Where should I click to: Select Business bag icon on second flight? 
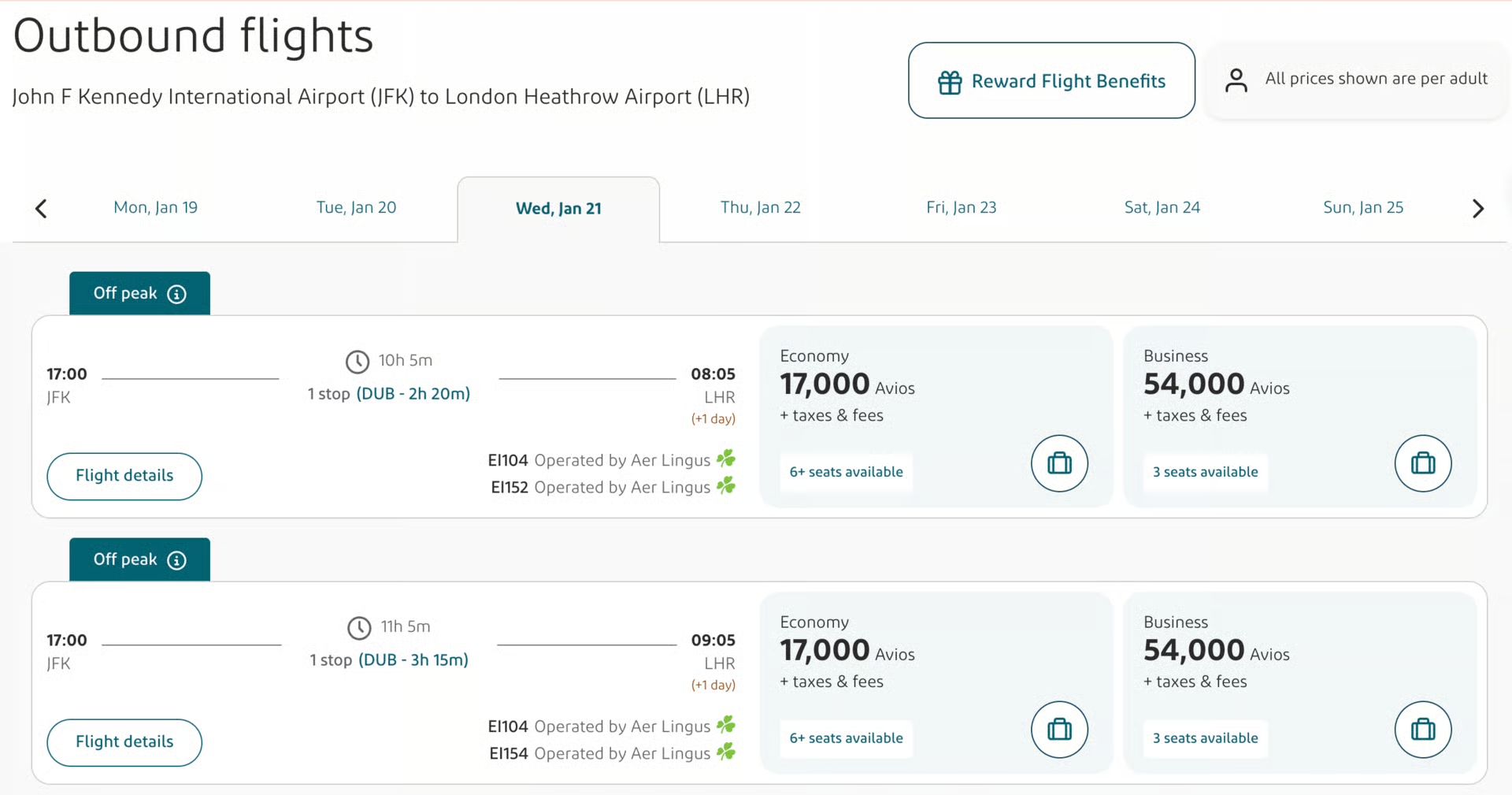coord(1422,730)
